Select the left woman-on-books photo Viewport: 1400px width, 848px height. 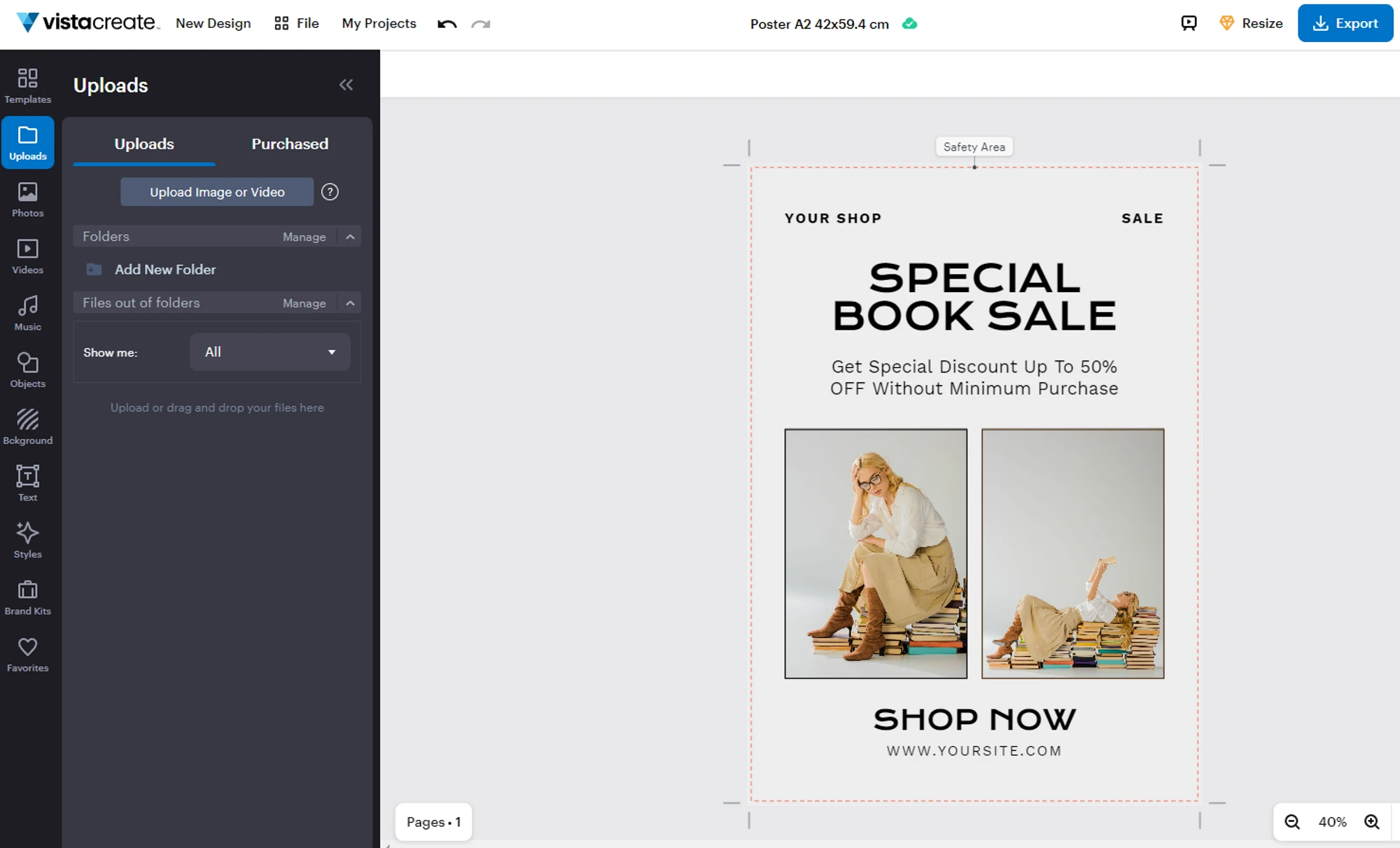(x=876, y=553)
